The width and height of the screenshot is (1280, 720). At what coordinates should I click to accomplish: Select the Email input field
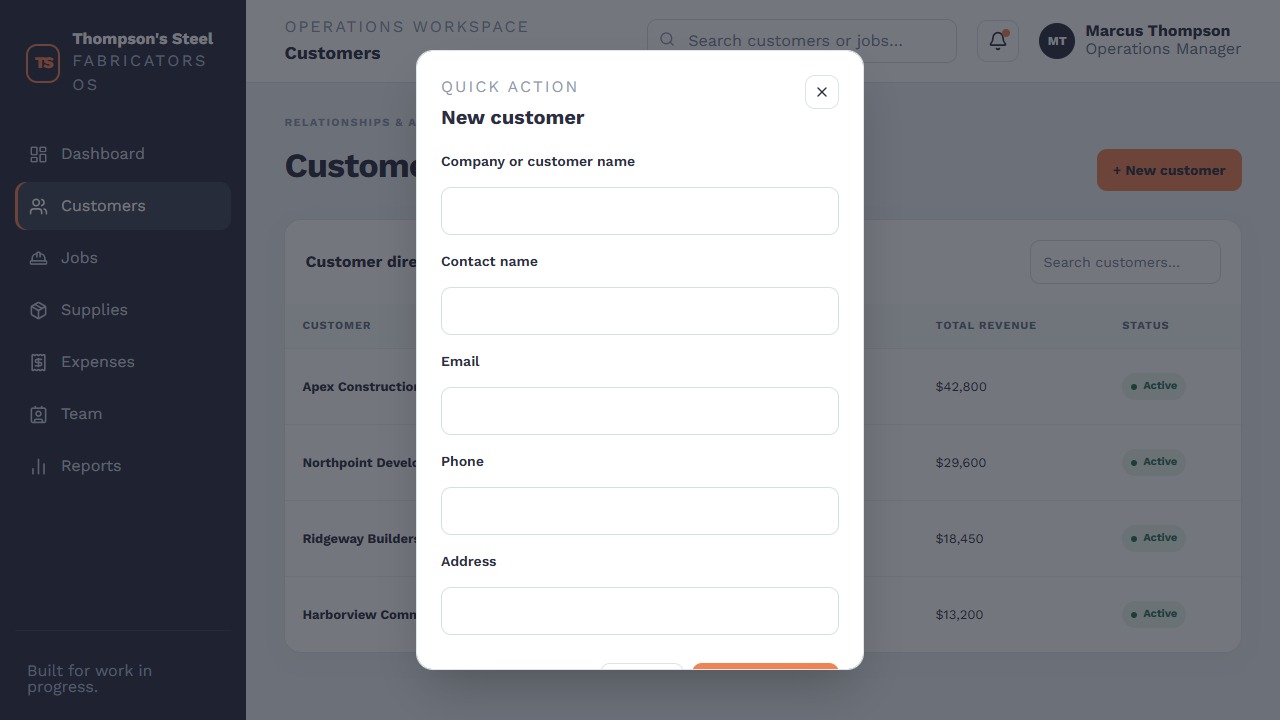[640, 411]
